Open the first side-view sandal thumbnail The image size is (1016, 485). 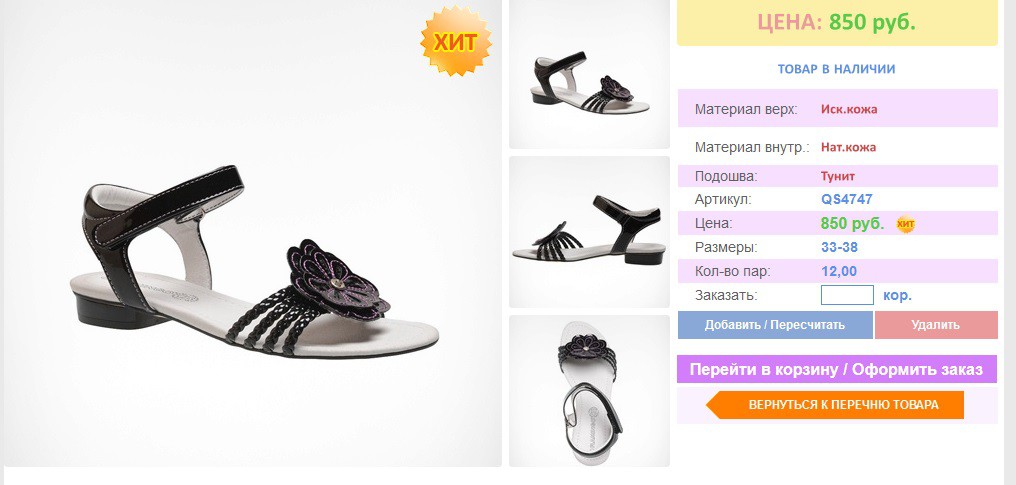pos(589,74)
